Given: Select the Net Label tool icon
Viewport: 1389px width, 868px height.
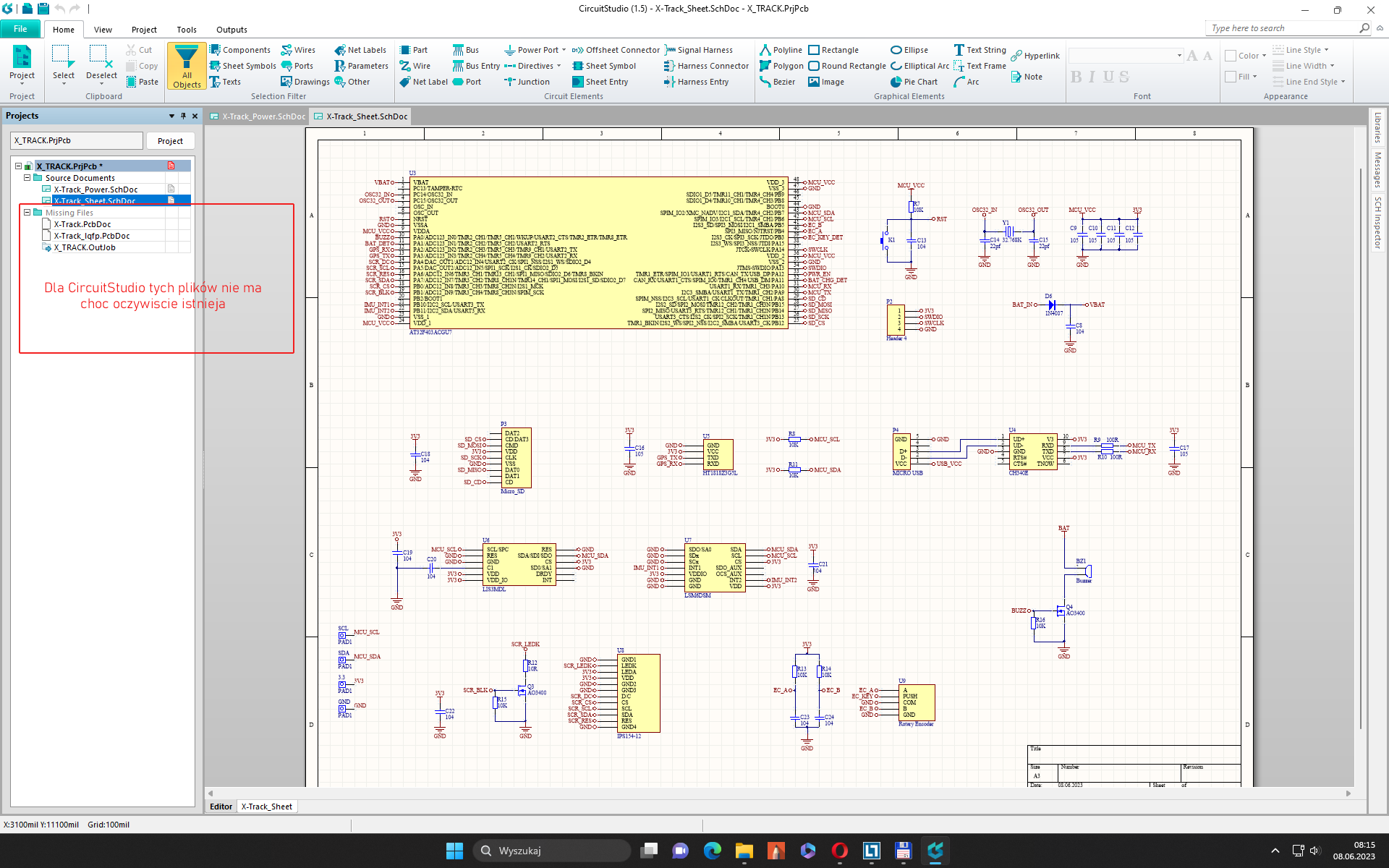Looking at the screenshot, I should (405, 82).
